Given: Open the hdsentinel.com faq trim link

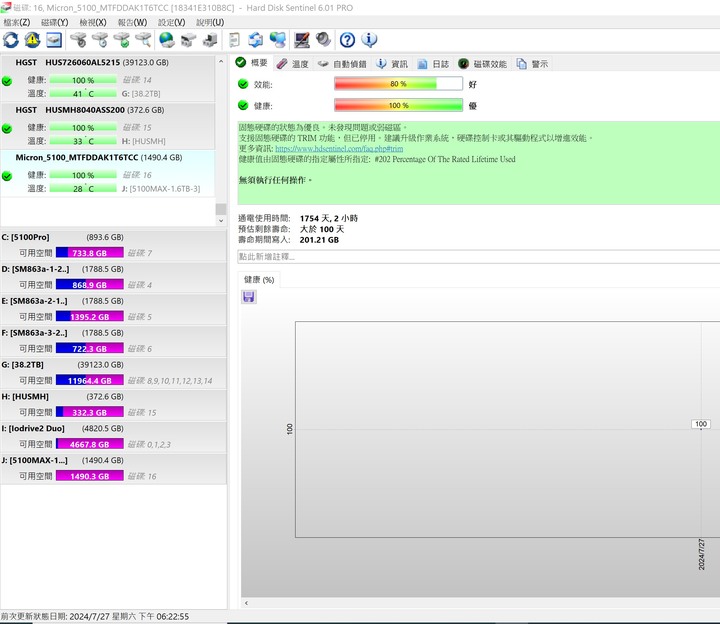Looking at the screenshot, I should click(x=339, y=148).
